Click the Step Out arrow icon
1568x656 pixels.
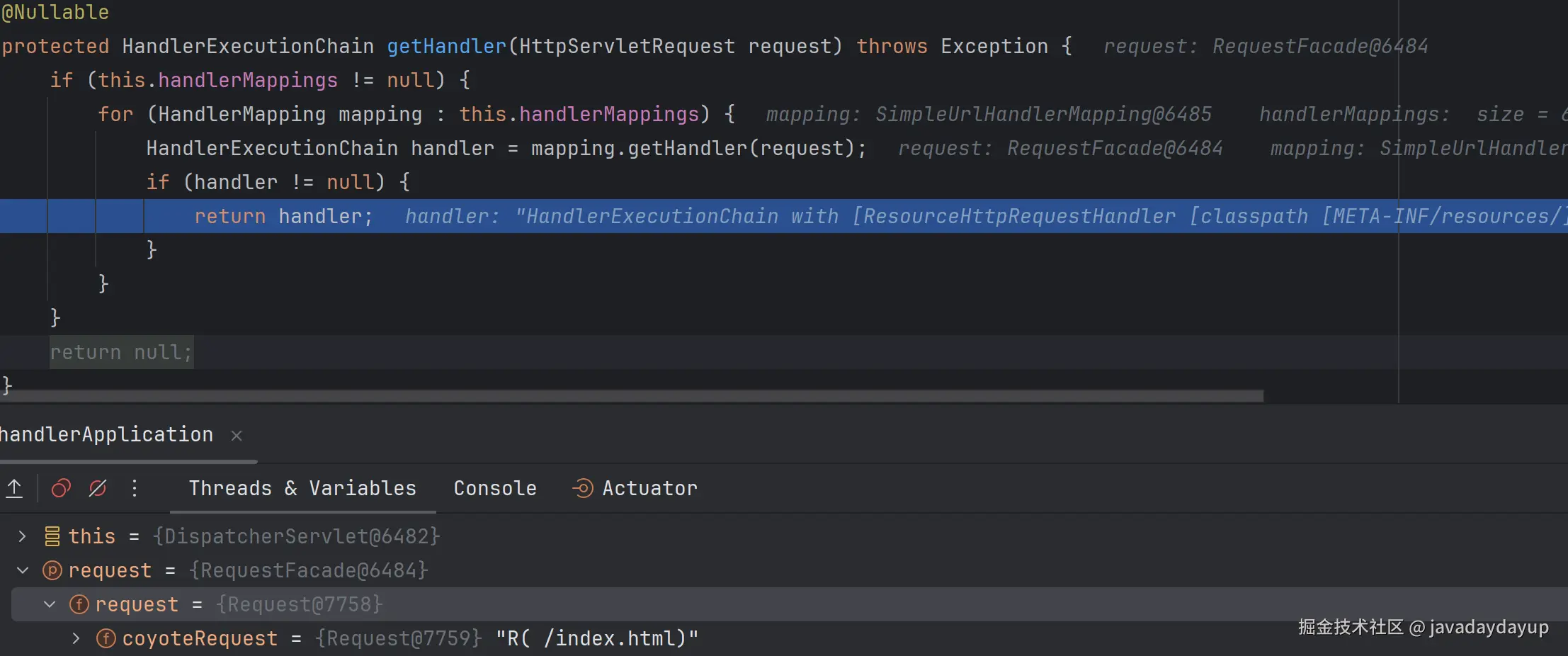click(14, 488)
